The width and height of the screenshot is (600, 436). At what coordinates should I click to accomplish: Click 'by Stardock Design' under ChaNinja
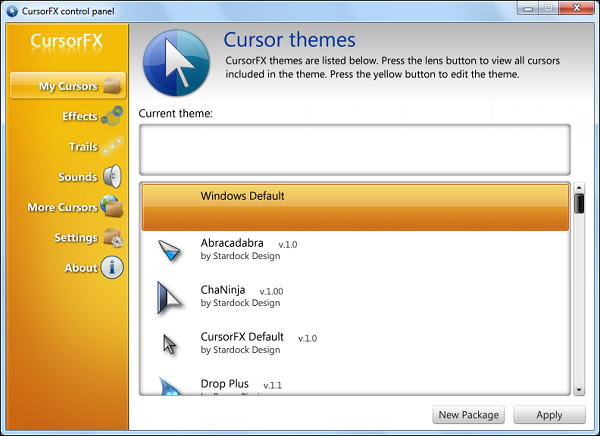240,303
